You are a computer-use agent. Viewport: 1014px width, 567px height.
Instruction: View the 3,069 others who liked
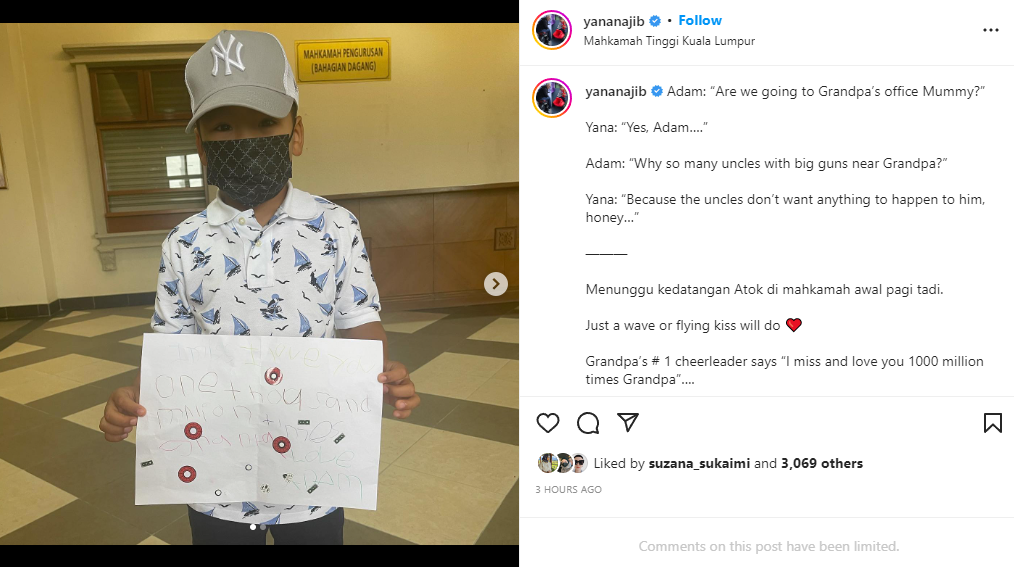tap(822, 463)
